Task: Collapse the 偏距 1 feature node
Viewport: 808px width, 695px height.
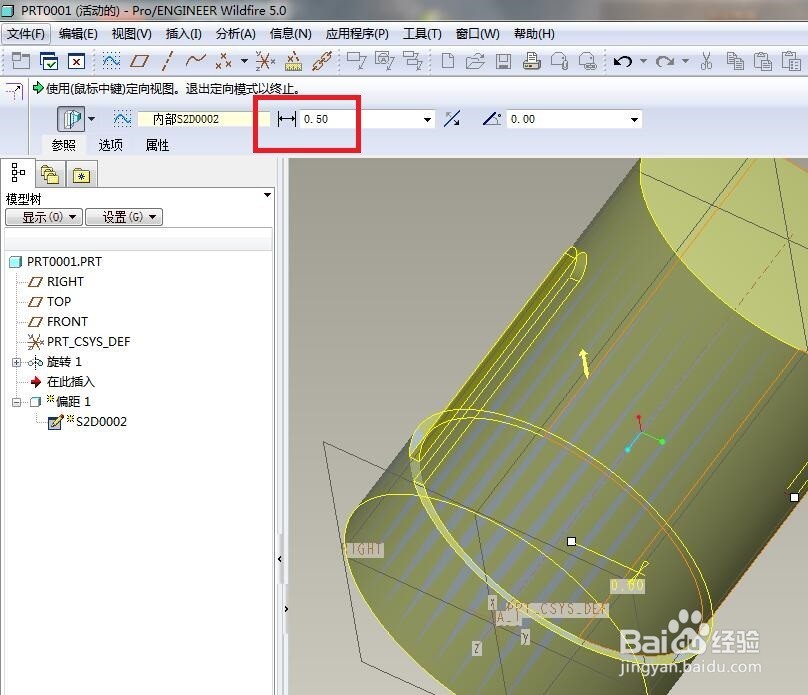Action: pos(16,402)
